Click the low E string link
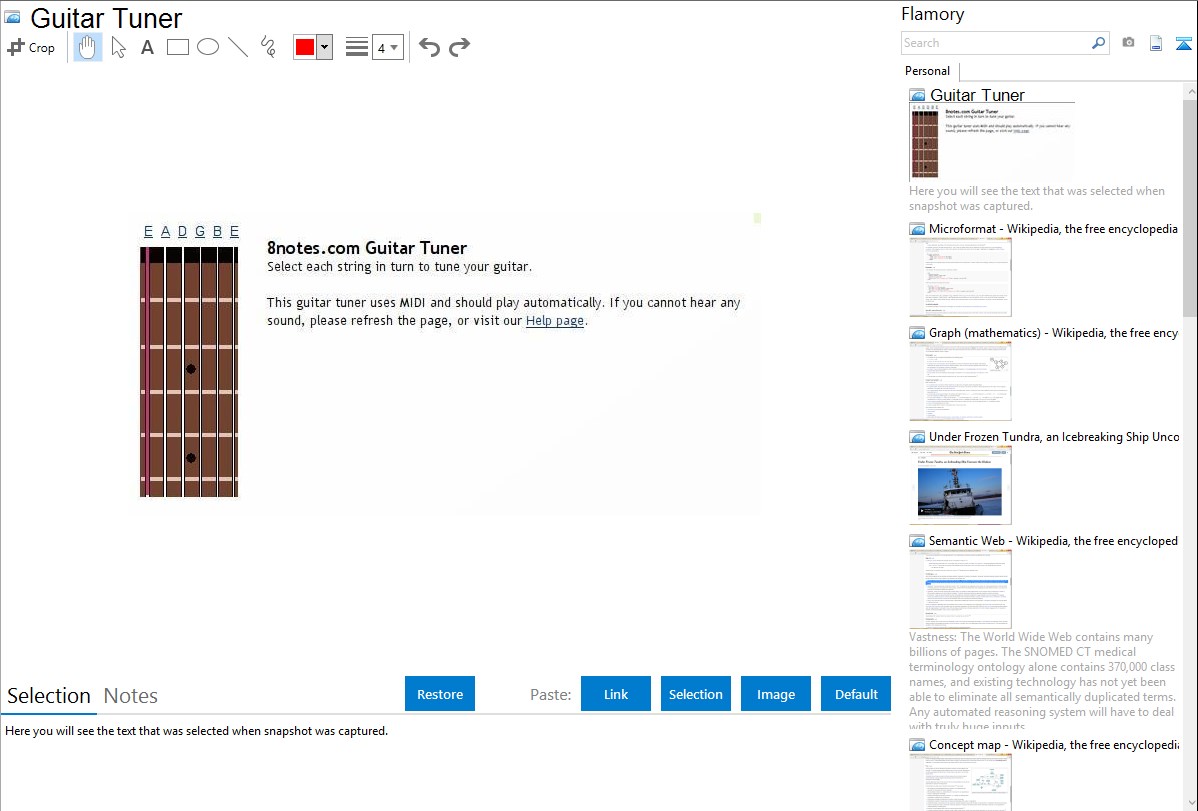The height and width of the screenshot is (811, 1198). tap(148, 232)
